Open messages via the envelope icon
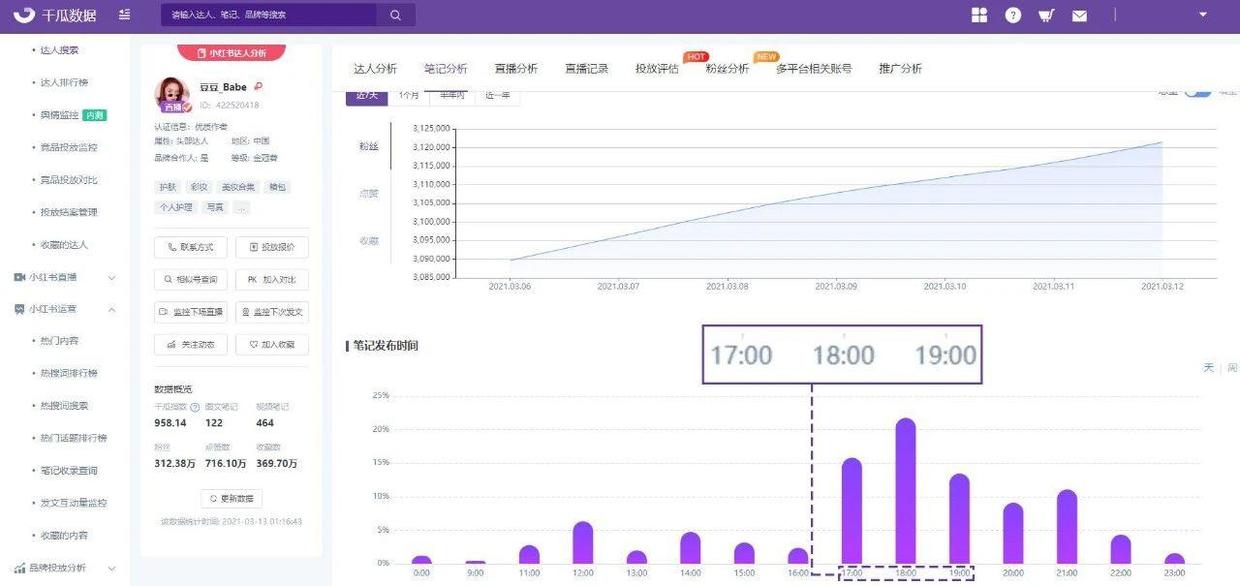 pos(1080,15)
